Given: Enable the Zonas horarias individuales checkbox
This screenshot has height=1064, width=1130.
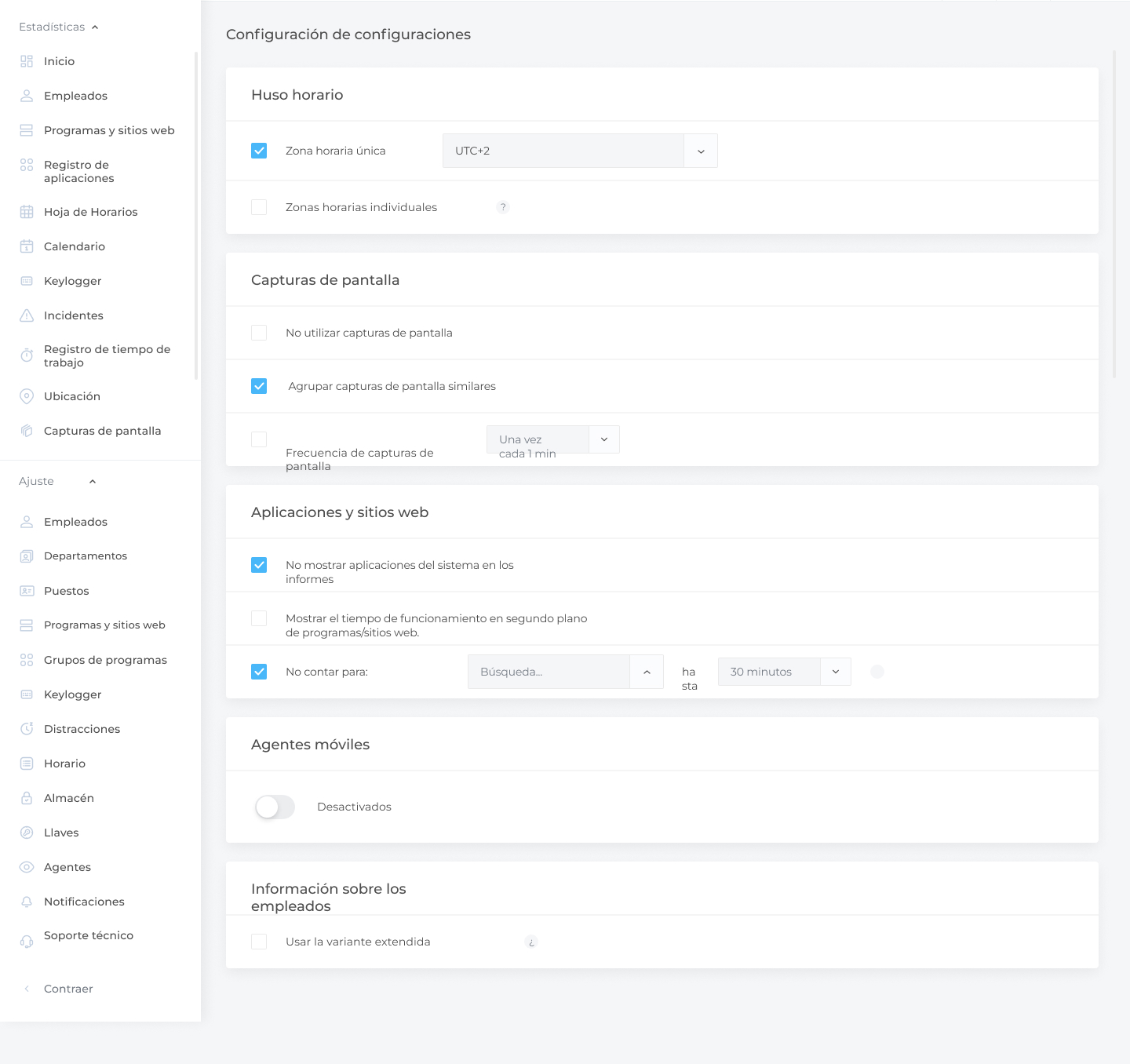Looking at the screenshot, I should pos(259,207).
